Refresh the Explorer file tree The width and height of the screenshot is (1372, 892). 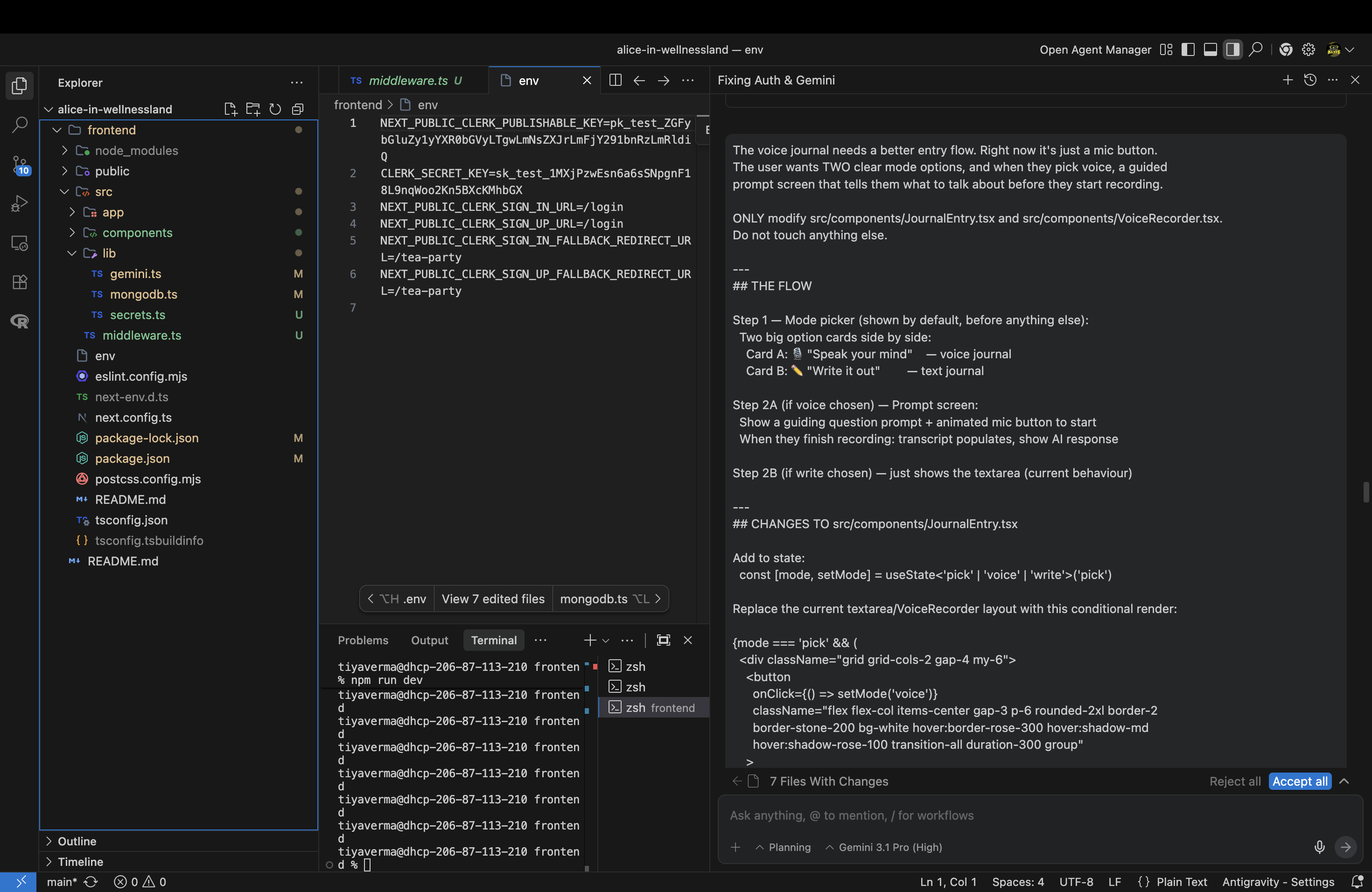coord(275,109)
